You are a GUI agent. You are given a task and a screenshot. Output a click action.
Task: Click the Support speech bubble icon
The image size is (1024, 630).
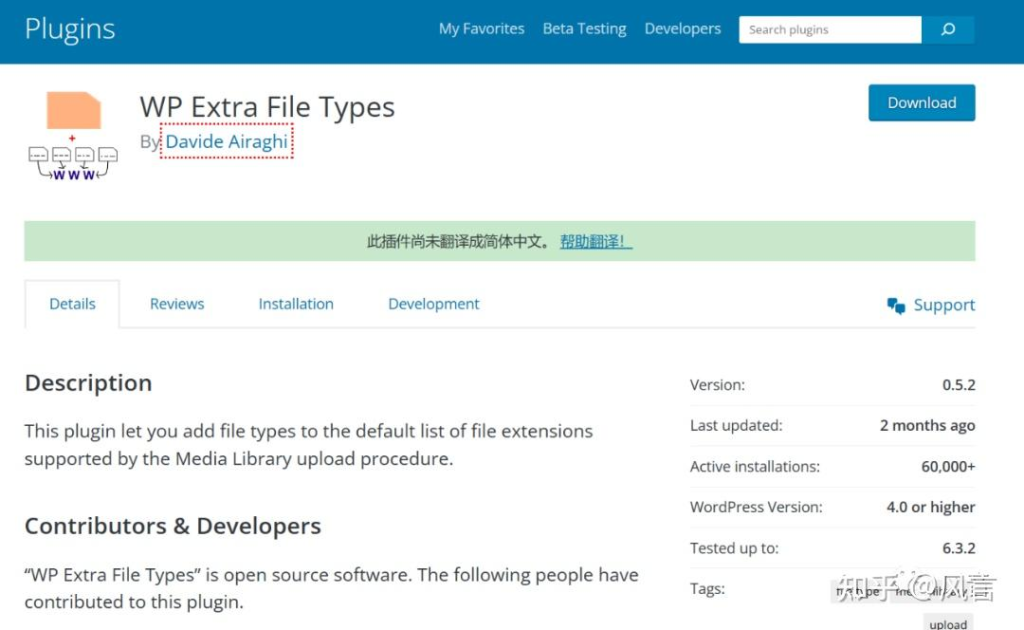[x=896, y=305]
